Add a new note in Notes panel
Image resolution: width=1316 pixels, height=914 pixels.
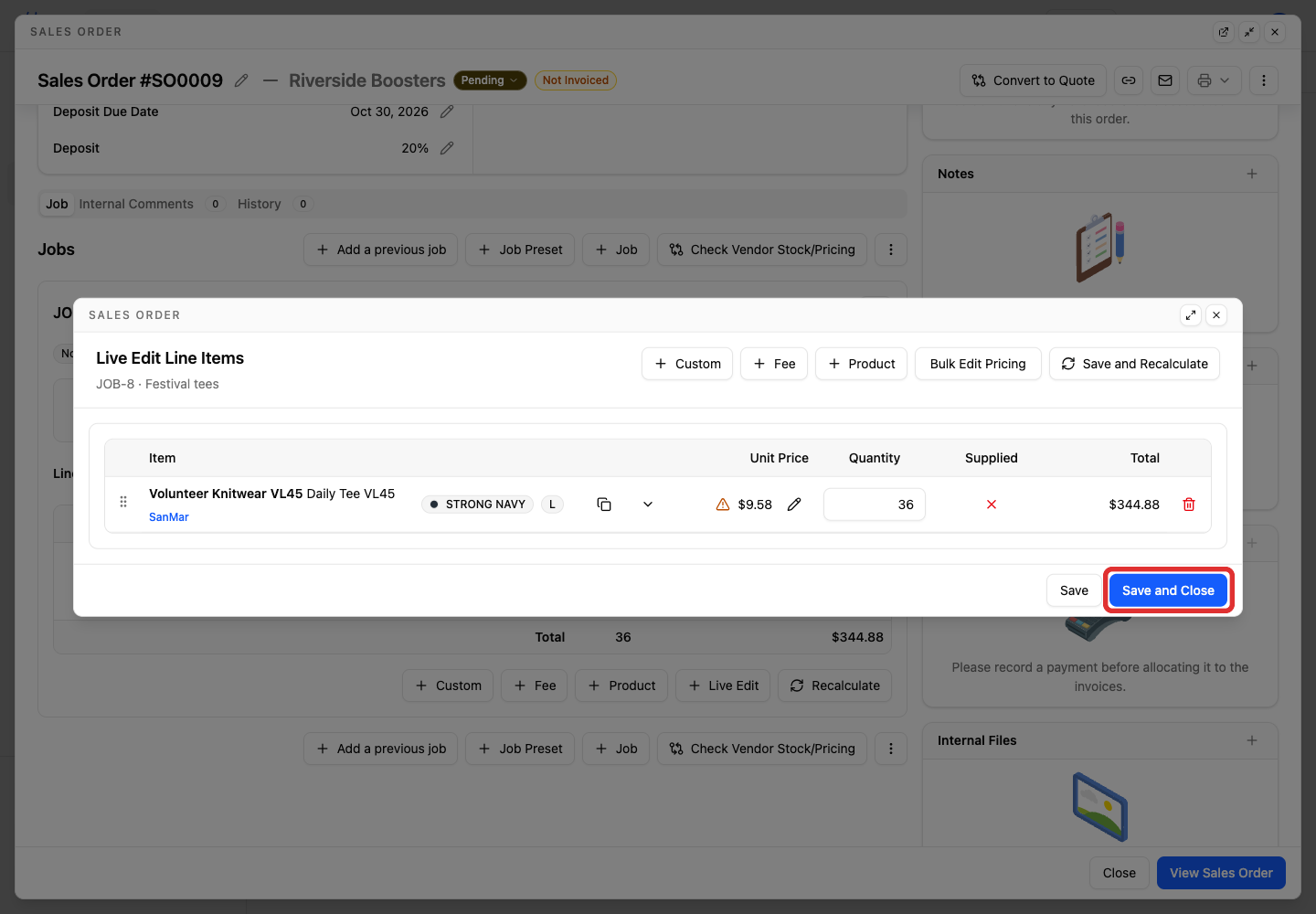[1252, 174]
